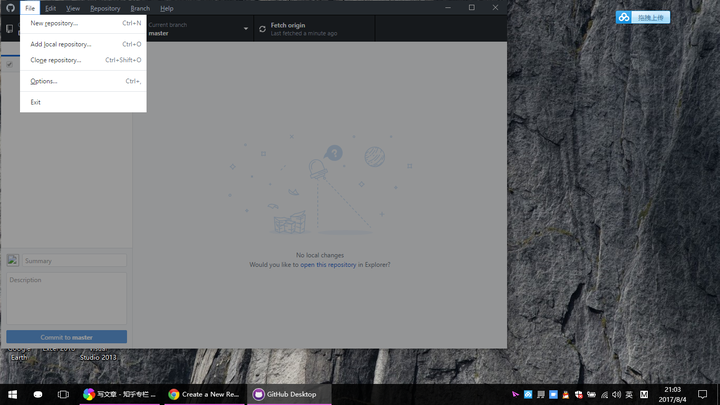Click the volume icon in system tray

617,394
